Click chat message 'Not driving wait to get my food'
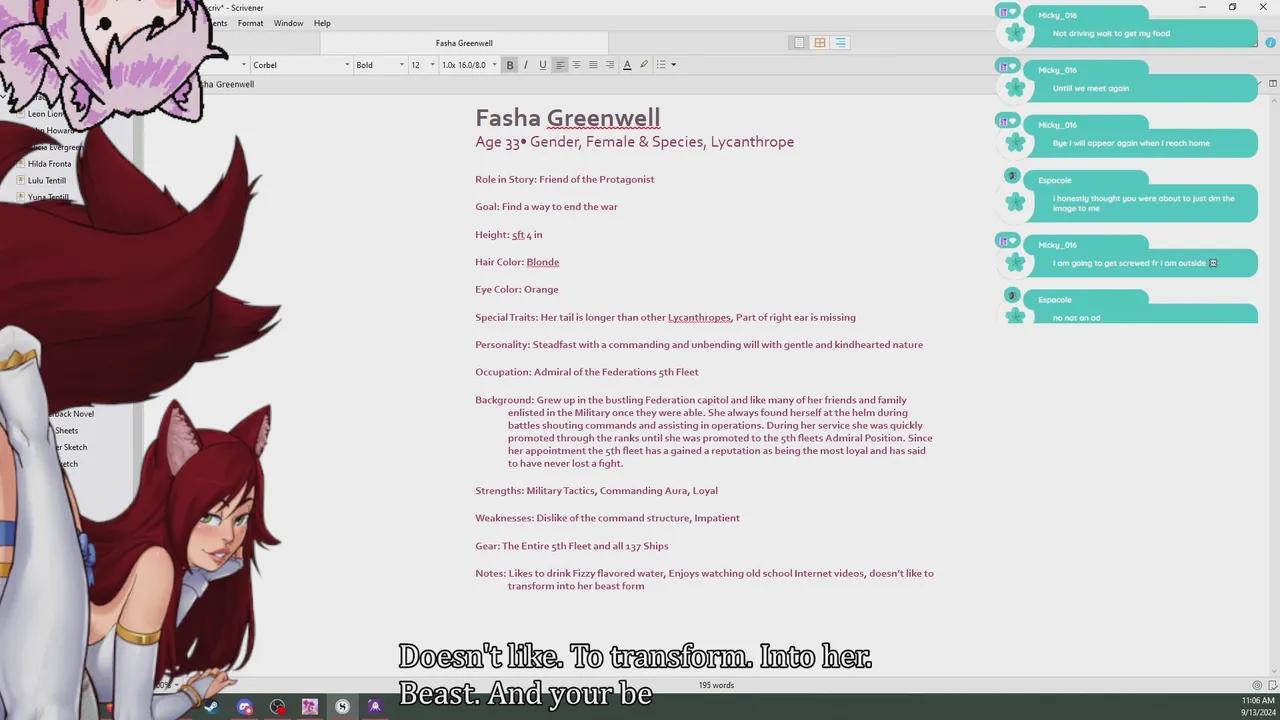The image size is (1280, 720). coord(1111,33)
